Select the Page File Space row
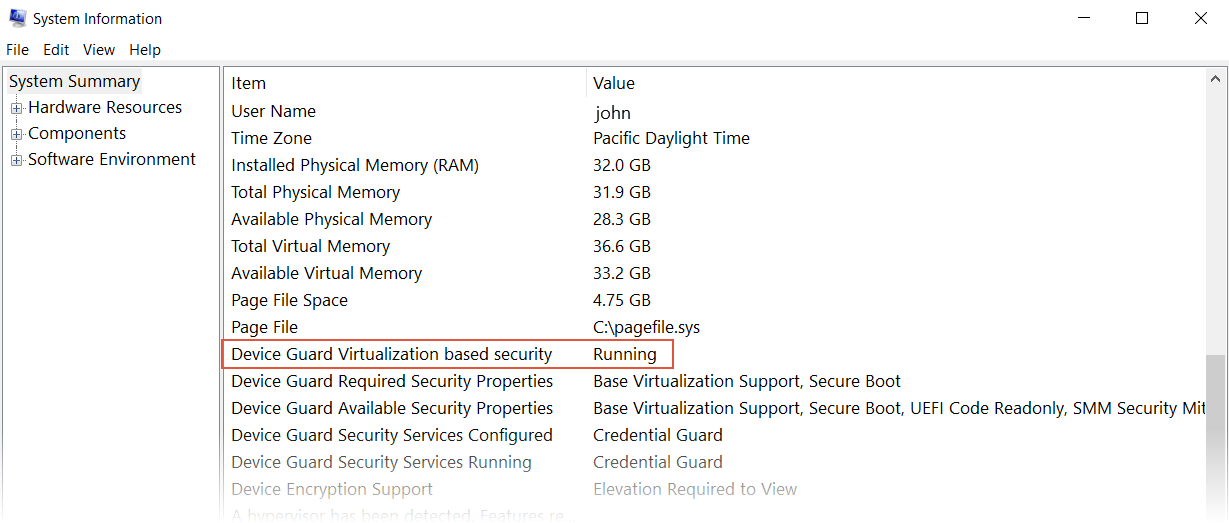The height and width of the screenshot is (523, 1229). coord(290,300)
